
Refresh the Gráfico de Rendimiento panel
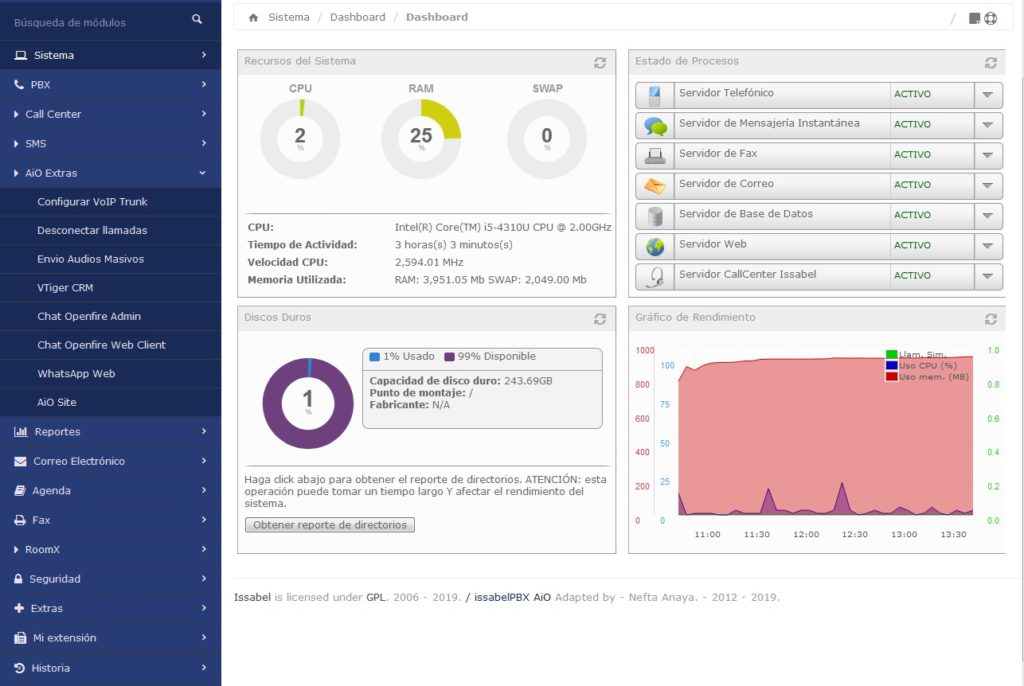(x=991, y=318)
